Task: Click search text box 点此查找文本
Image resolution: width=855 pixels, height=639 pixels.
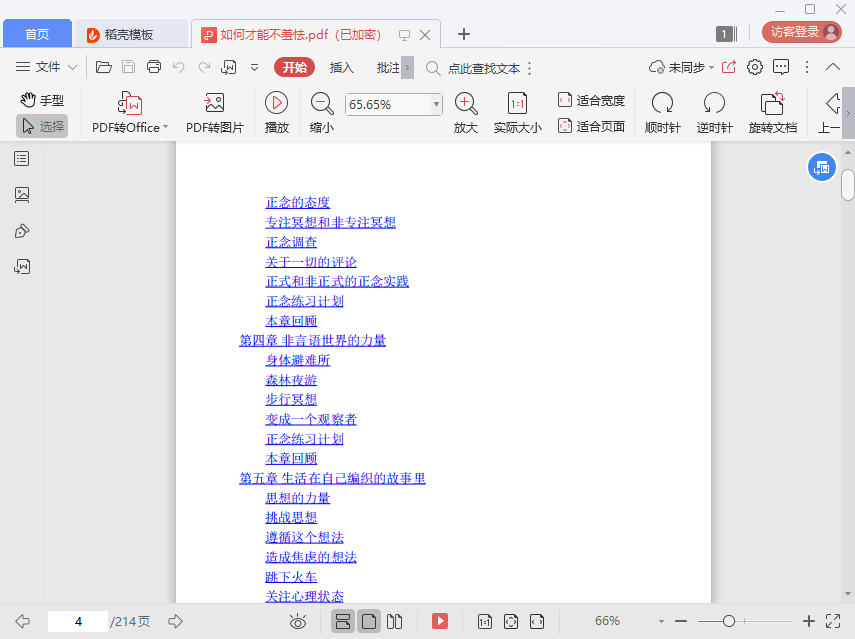Action: [484, 68]
